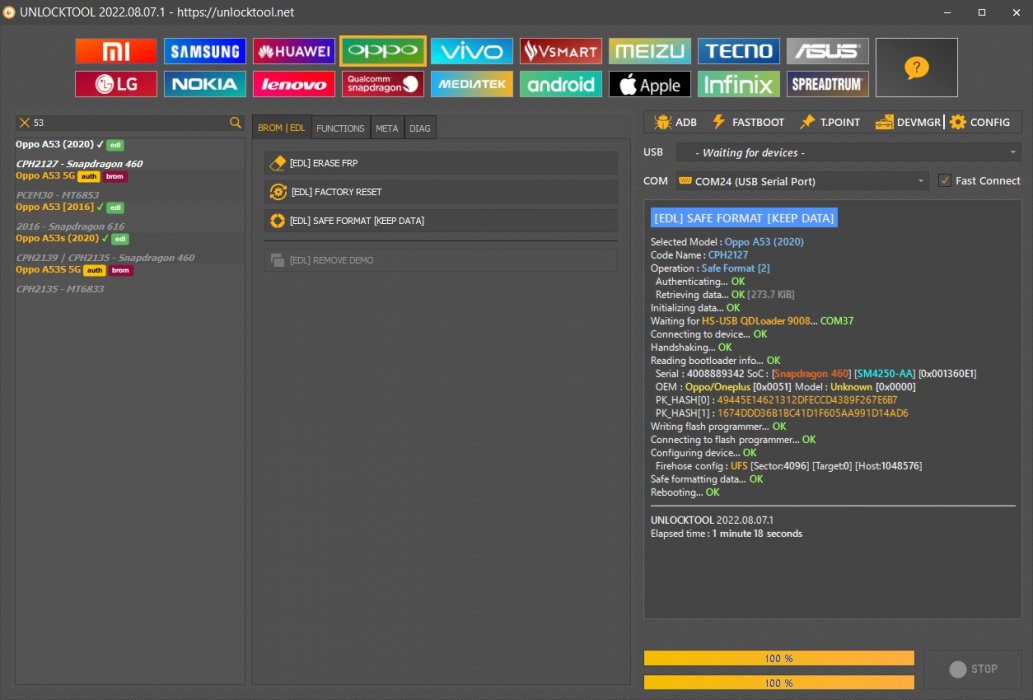The width and height of the screenshot is (1033, 700).
Task: Click the lower 100 % progress bar
Action: [779, 683]
